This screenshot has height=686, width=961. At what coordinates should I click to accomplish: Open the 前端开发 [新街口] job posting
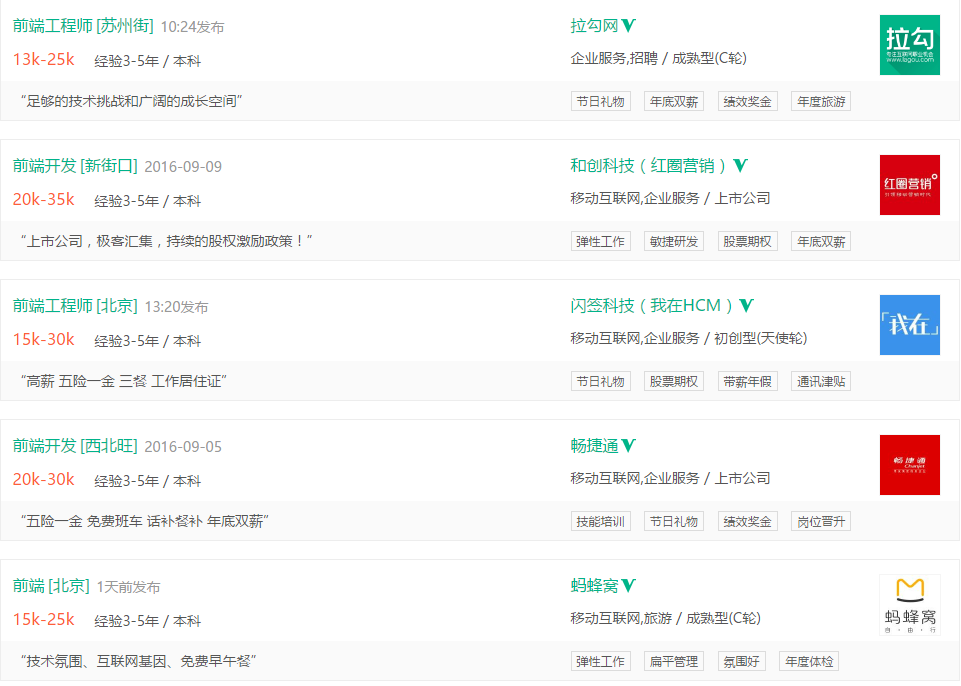tap(75, 166)
